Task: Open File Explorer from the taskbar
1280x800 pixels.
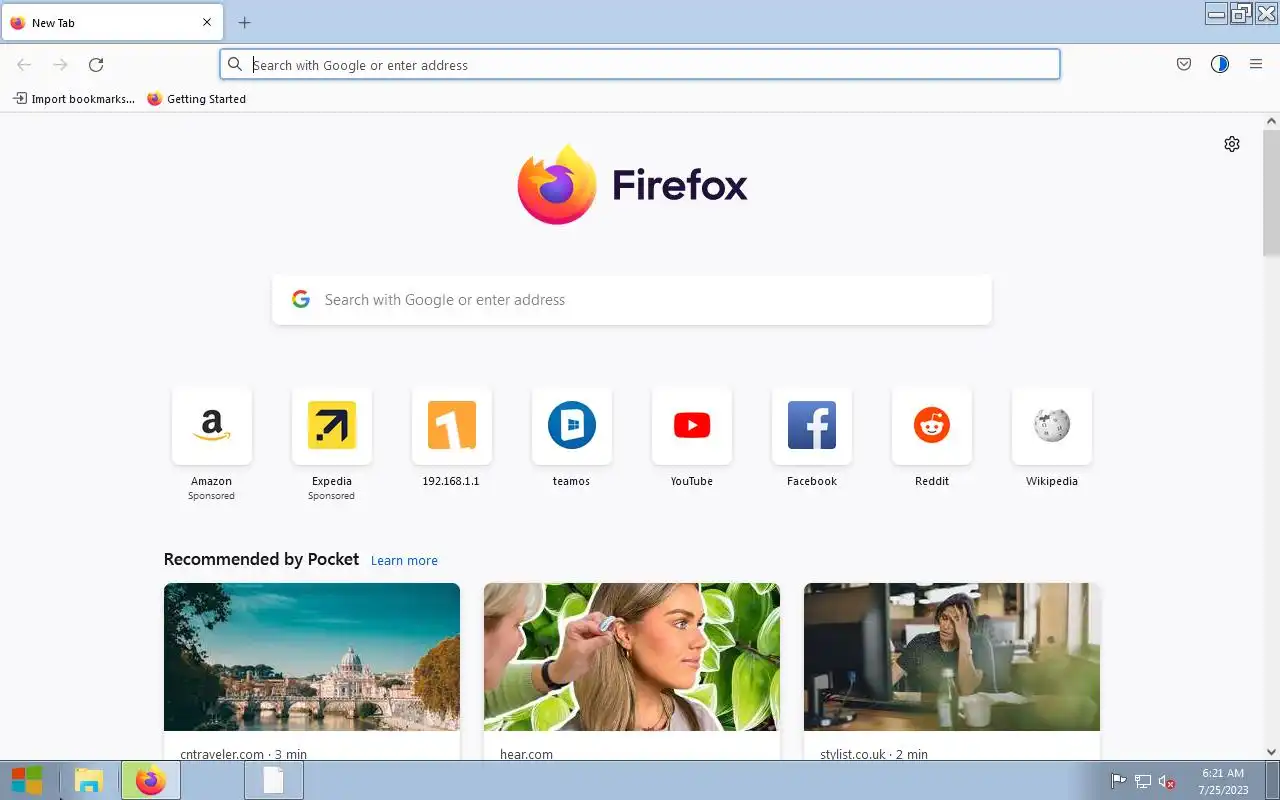Action: [89, 780]
